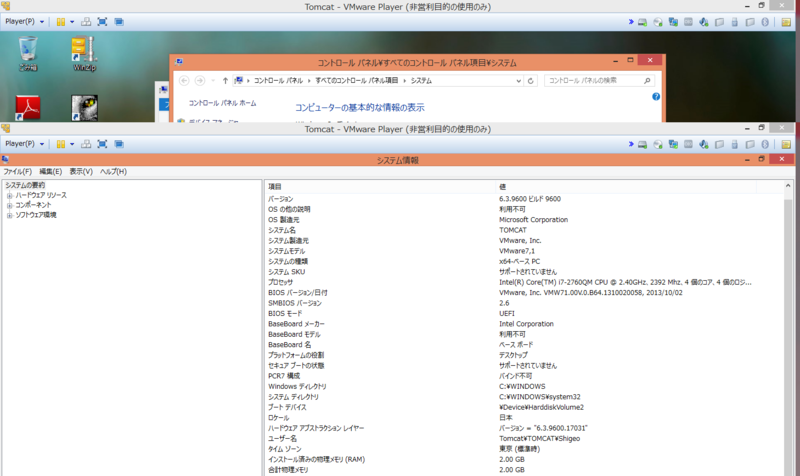Open message log icon above システム情報
The width and height of the screenshot is (800, 476).
pos(786,144)
